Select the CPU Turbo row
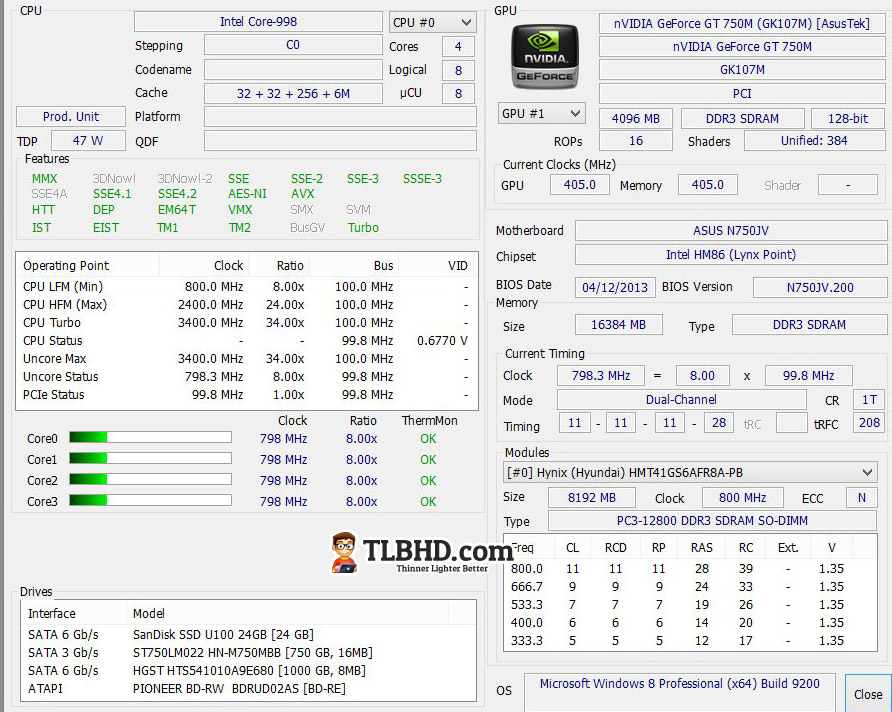This screenshot has width=892, height=712. (x=246, y=322)
